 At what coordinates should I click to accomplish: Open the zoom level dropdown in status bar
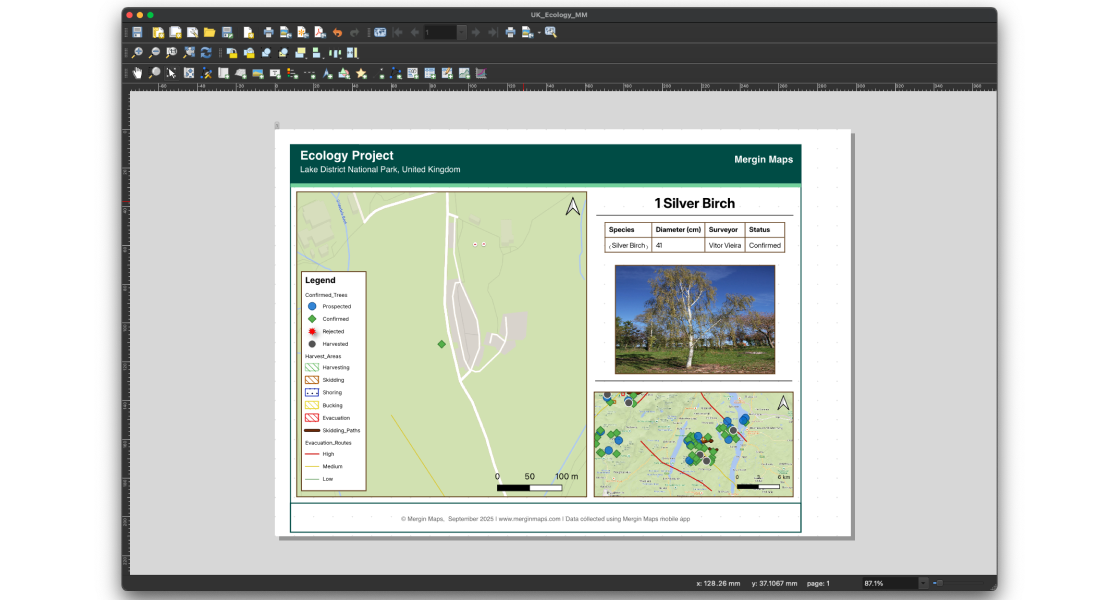(924, 583)
